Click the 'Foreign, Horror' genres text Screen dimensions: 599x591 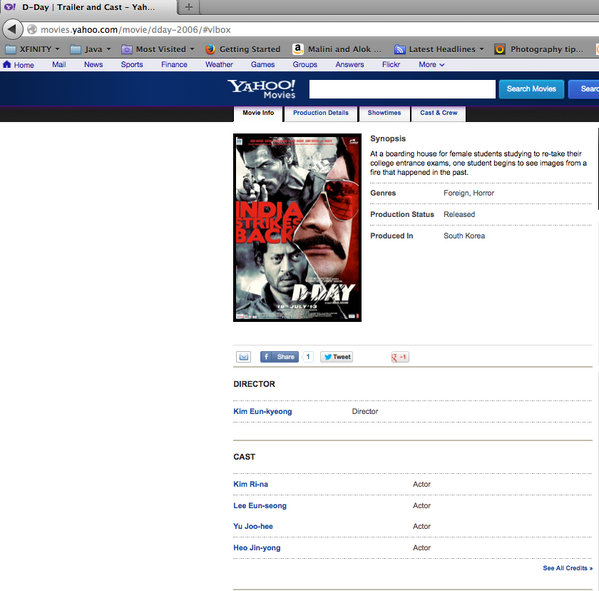(469, 193)
